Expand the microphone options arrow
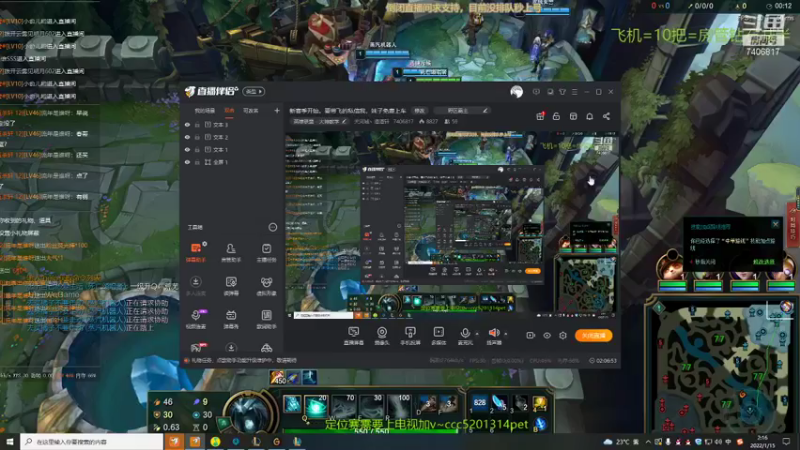Image resolution: width=800 pixels, height=450 pixels. tap(477, 334)
